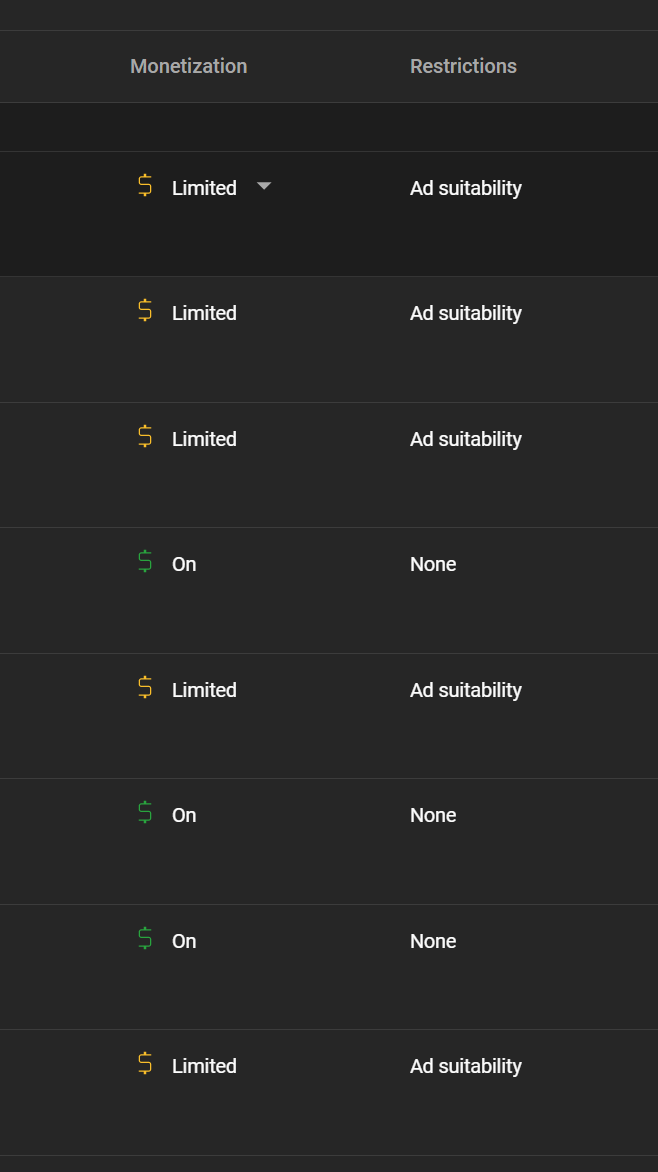Sort by the Restrictions column header
The image size is (658, 1172).
(x=463, y=67)
